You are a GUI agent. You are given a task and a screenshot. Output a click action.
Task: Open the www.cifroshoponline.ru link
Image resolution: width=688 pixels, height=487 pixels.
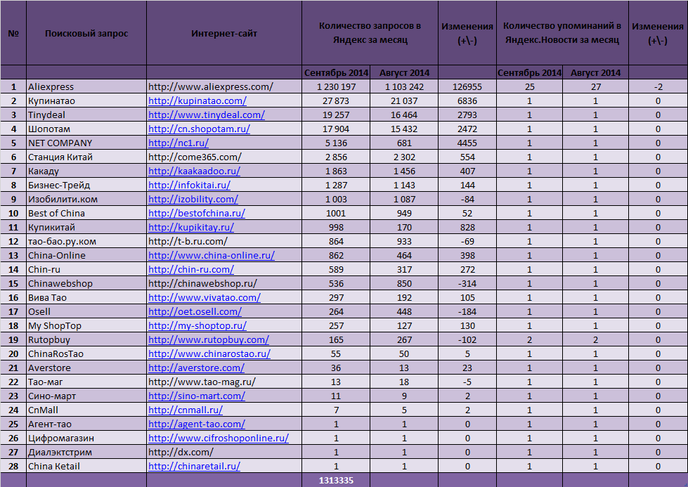tap(219, 438)
